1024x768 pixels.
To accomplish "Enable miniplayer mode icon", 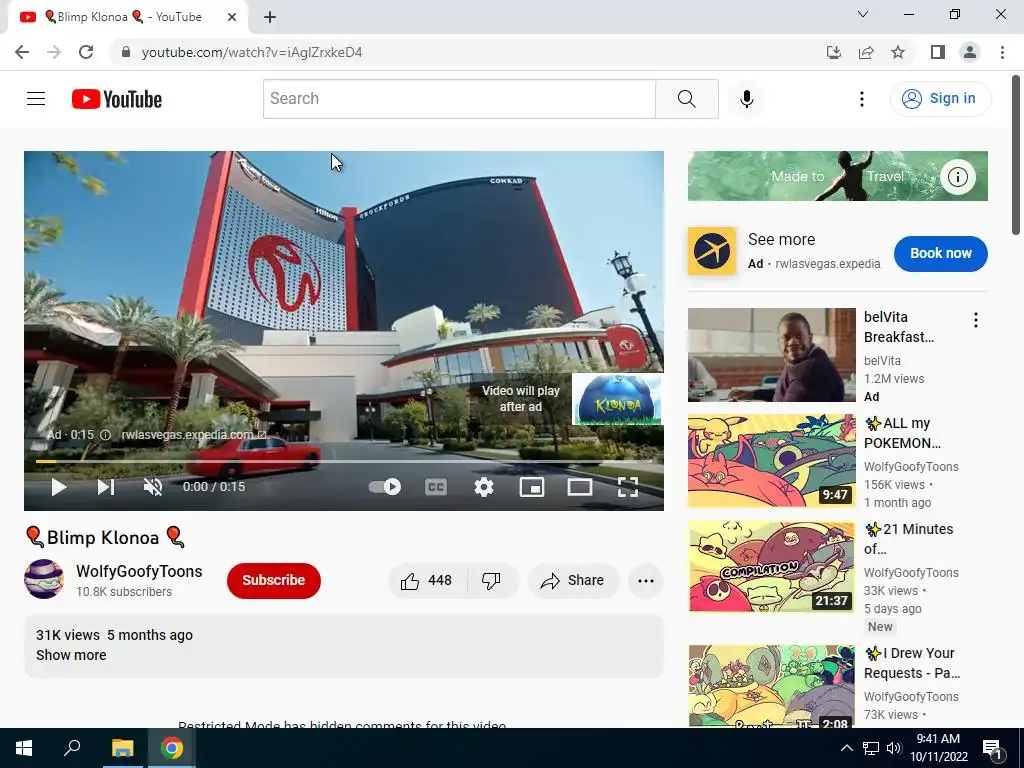I will (x=532, y=487).
